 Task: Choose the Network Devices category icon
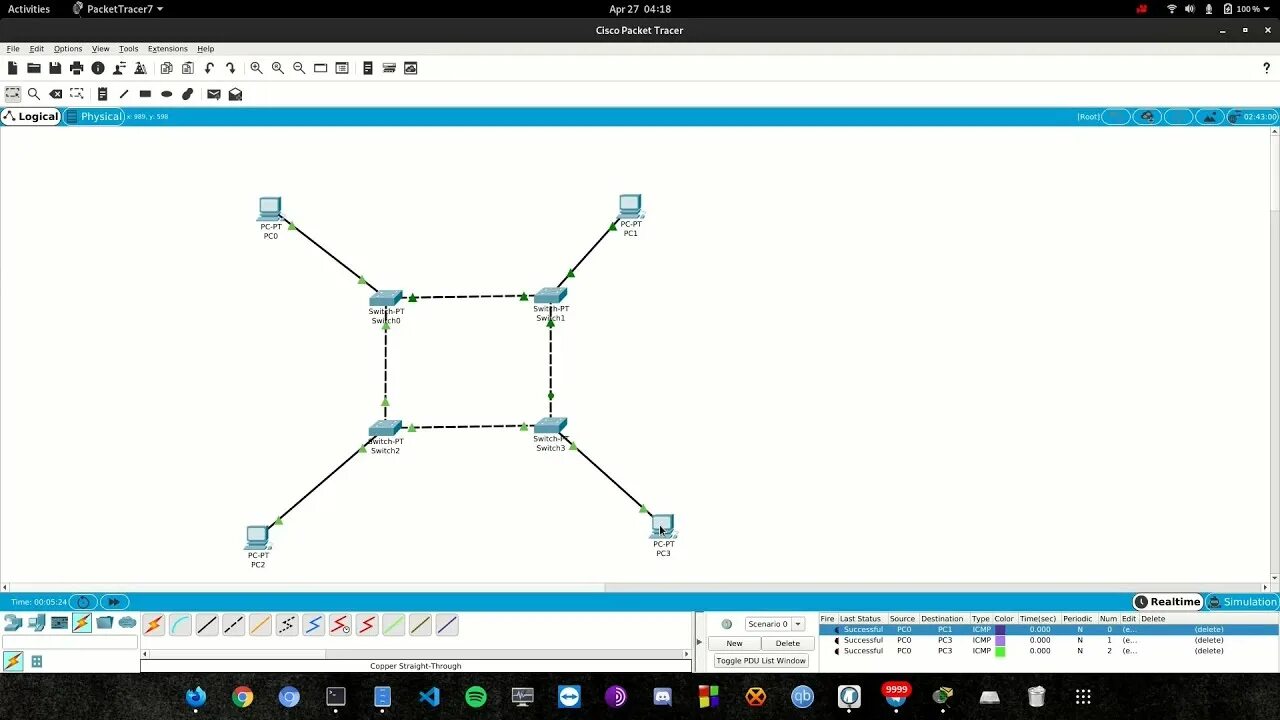coord(13,623)
